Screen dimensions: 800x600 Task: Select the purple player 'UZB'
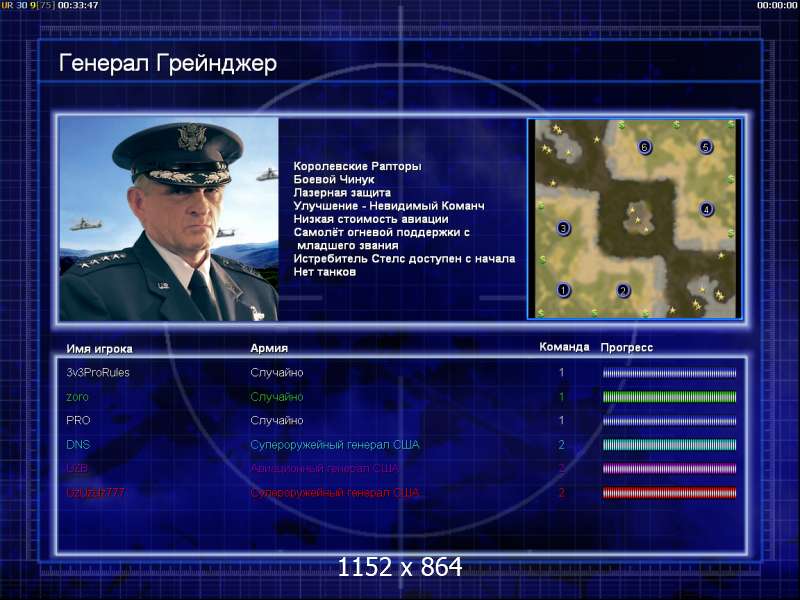pos(77,468)
